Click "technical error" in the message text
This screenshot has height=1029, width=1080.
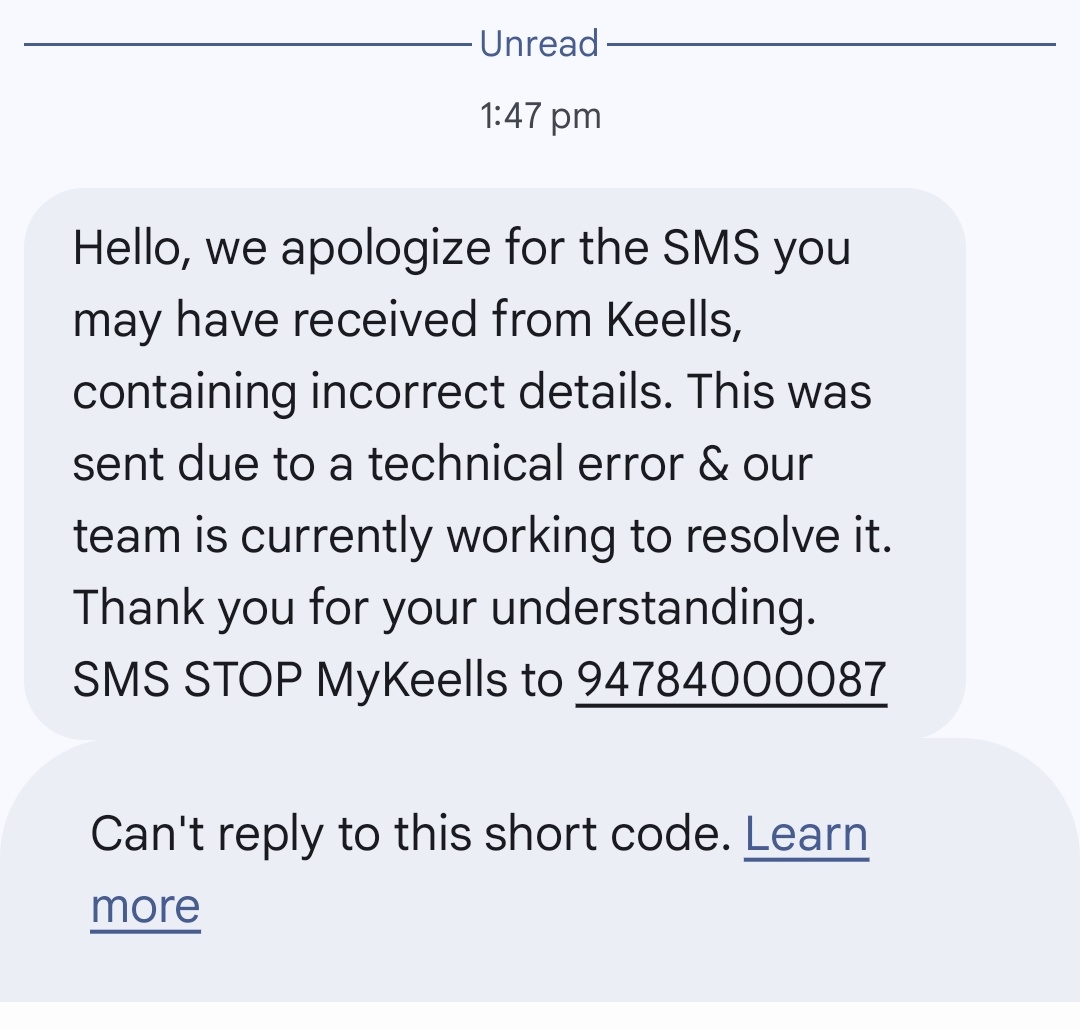tap(526, 464)
